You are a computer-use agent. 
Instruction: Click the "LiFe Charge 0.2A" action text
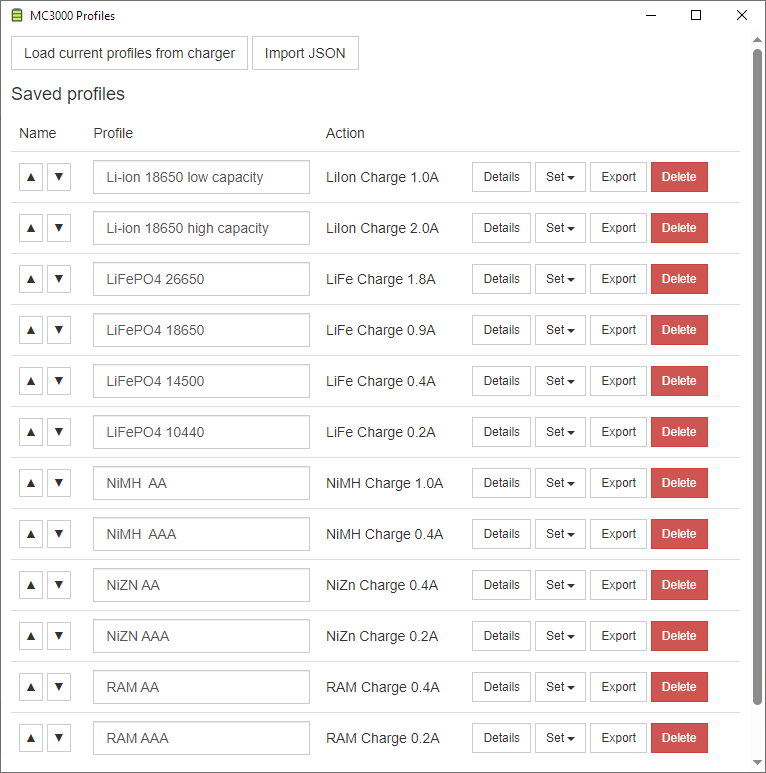[x=381, y=432]
